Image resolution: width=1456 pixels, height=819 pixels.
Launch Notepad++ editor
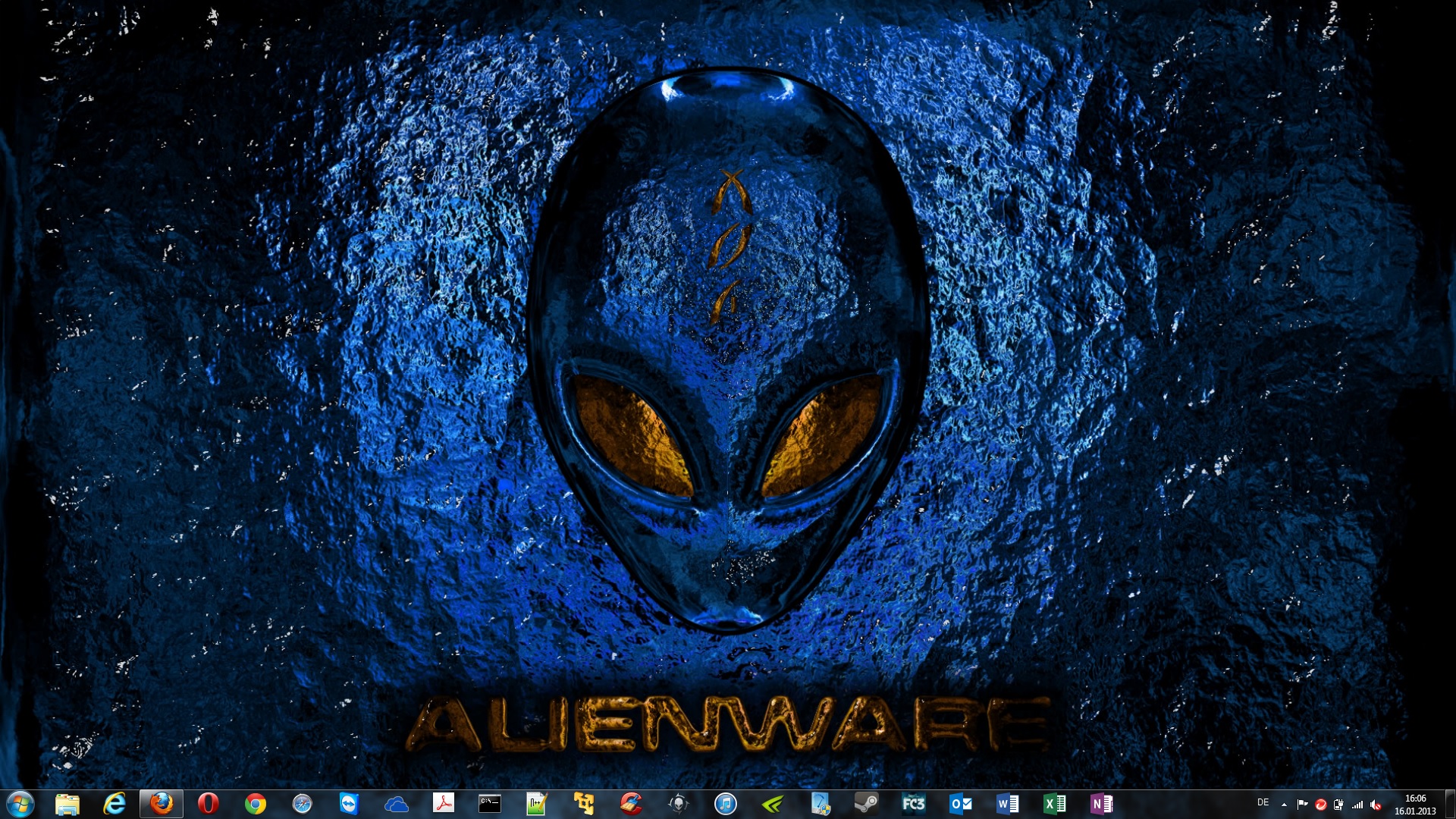537,804
